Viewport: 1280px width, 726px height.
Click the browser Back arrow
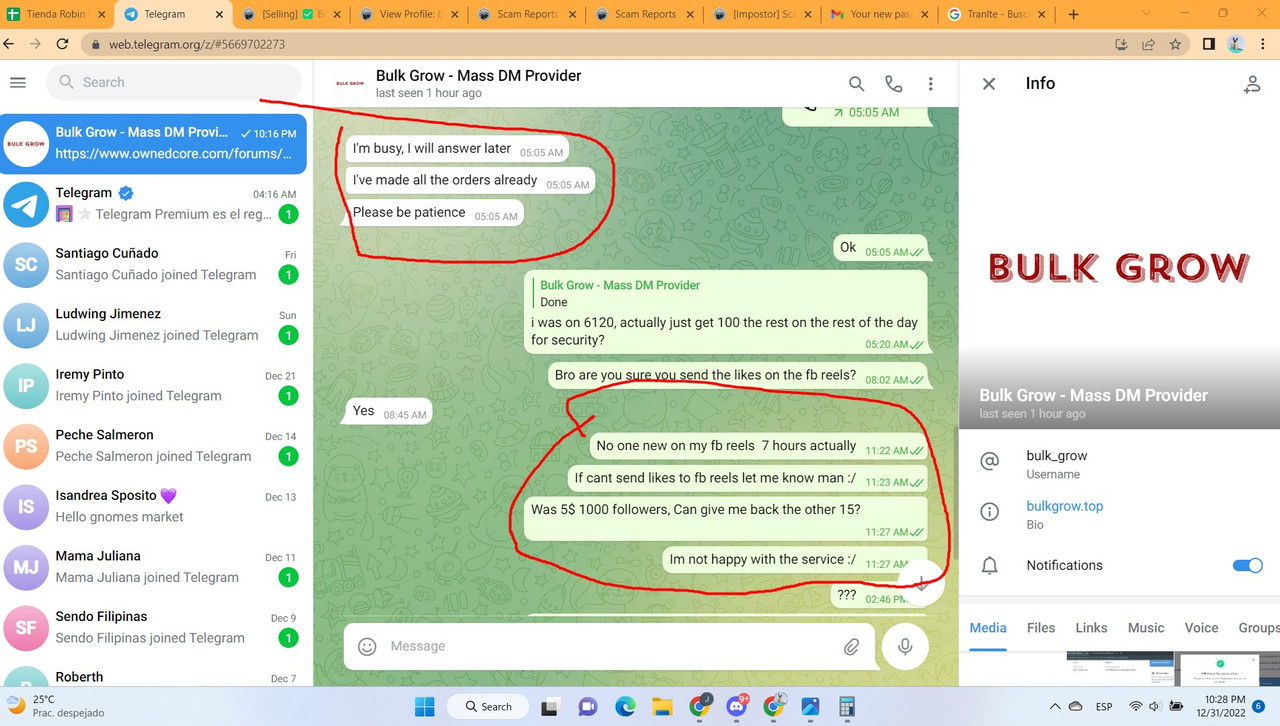click(10, 44)
